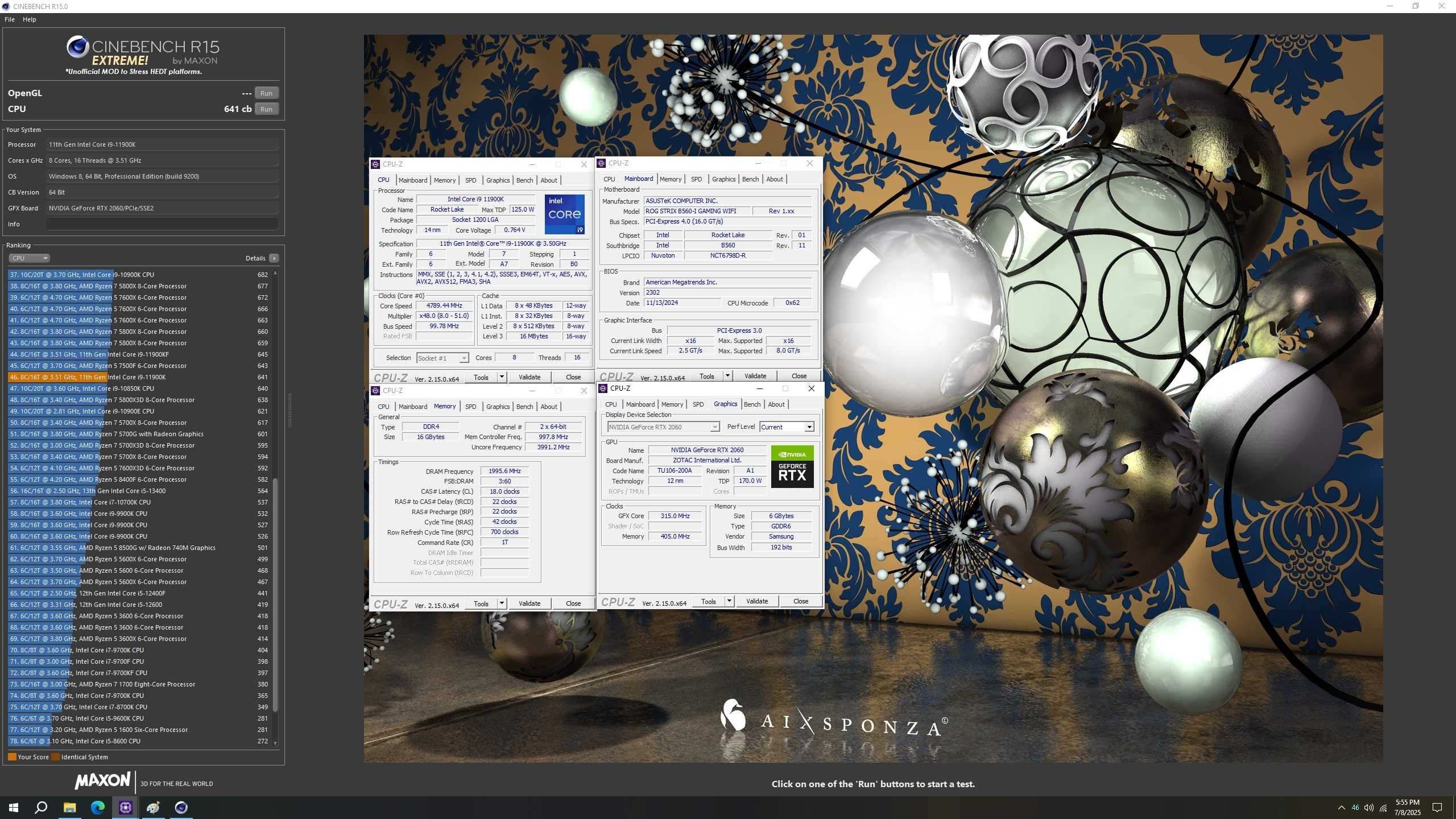Click Core Speed value 4789.44 MHz

(444, 306)
